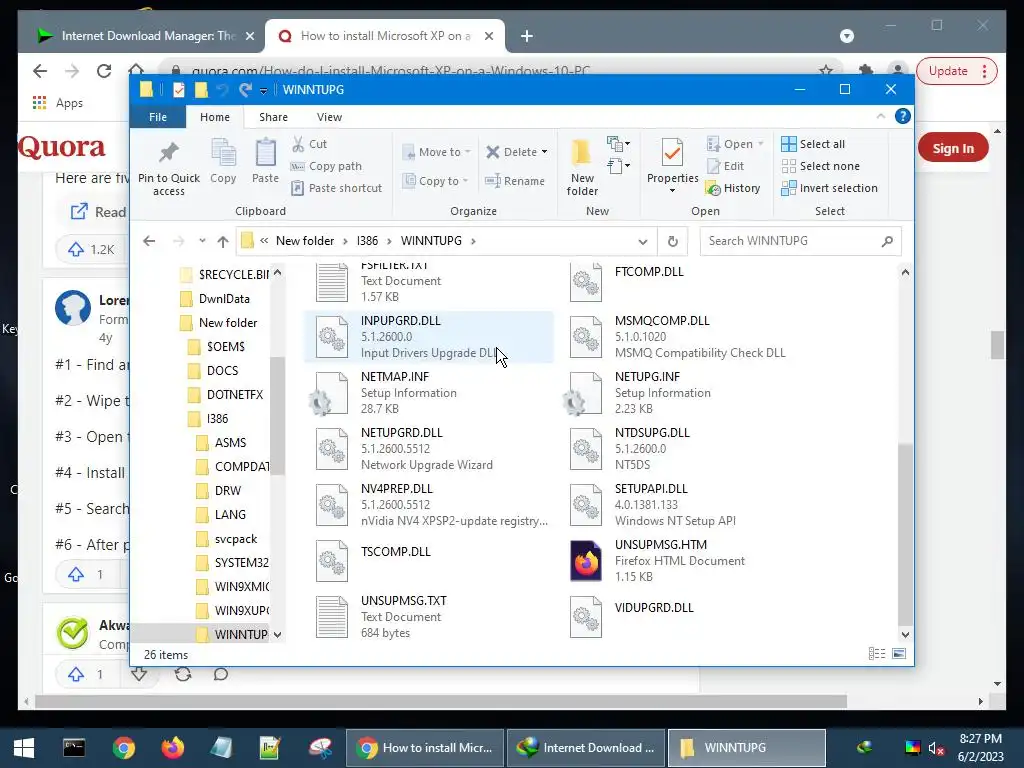Open the File ribbon tab
1024x768 pixels.
157,117
